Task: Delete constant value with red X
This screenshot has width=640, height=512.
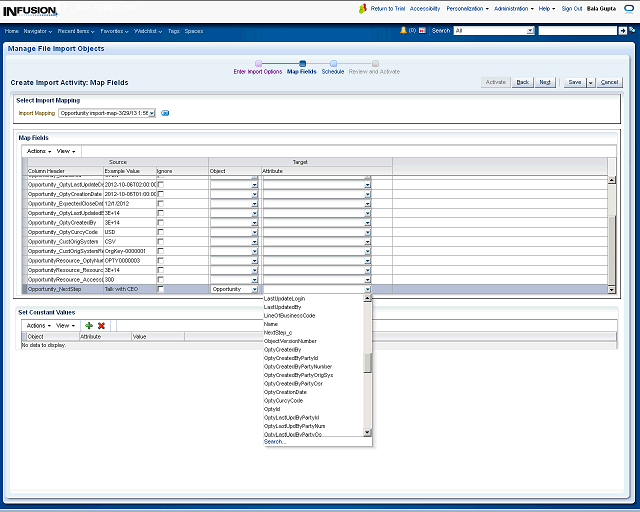Action: coord(101,325)
